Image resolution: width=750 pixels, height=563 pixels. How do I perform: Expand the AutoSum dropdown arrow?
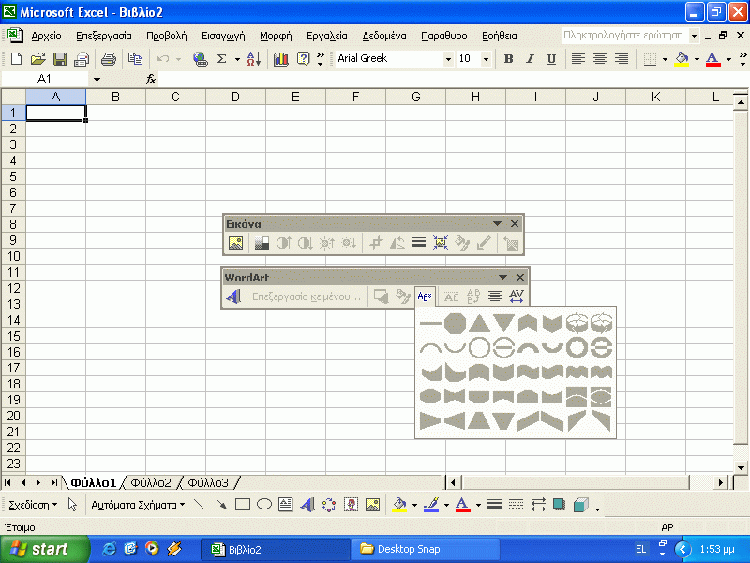(237, 59)
